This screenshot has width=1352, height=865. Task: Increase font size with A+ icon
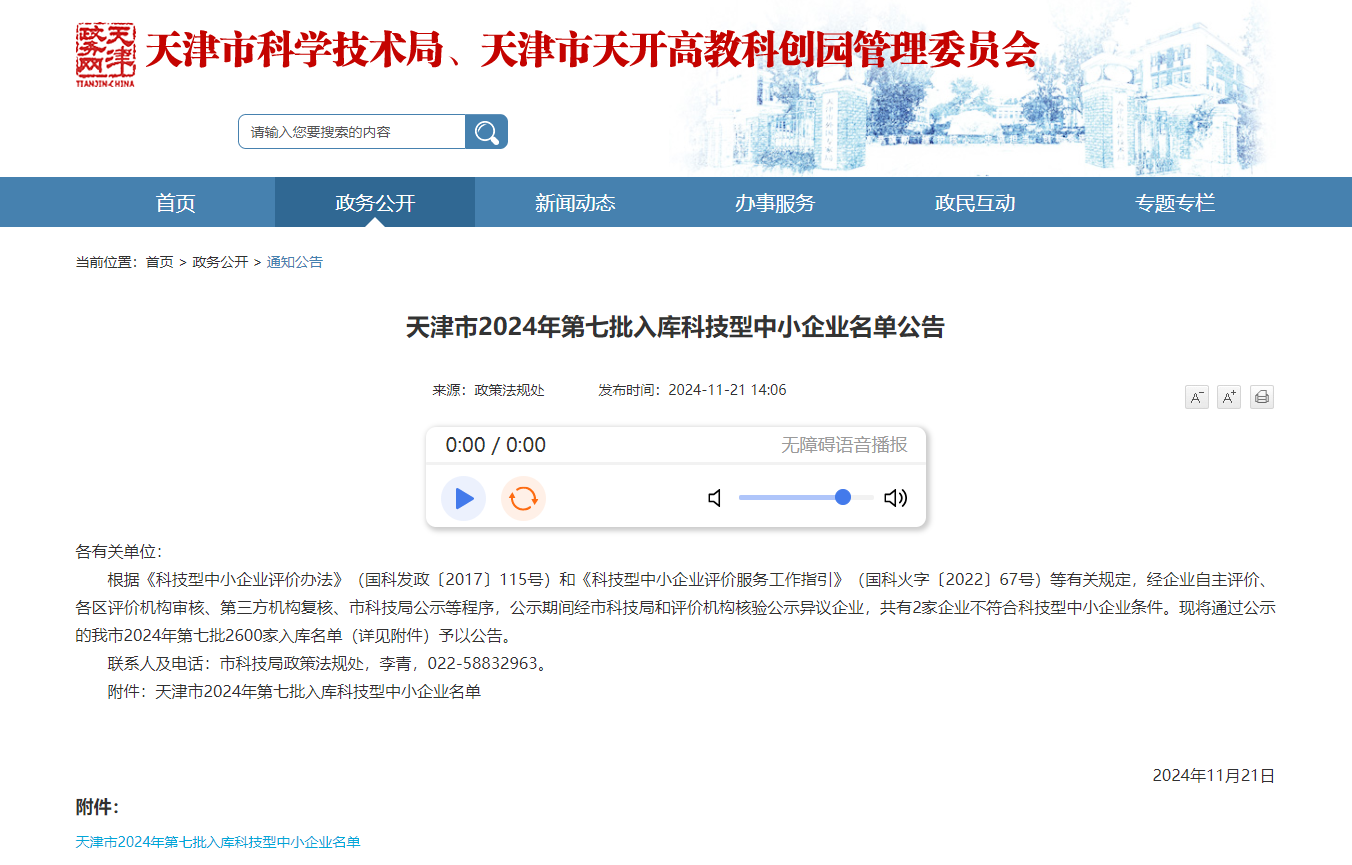coord(1228,397)
